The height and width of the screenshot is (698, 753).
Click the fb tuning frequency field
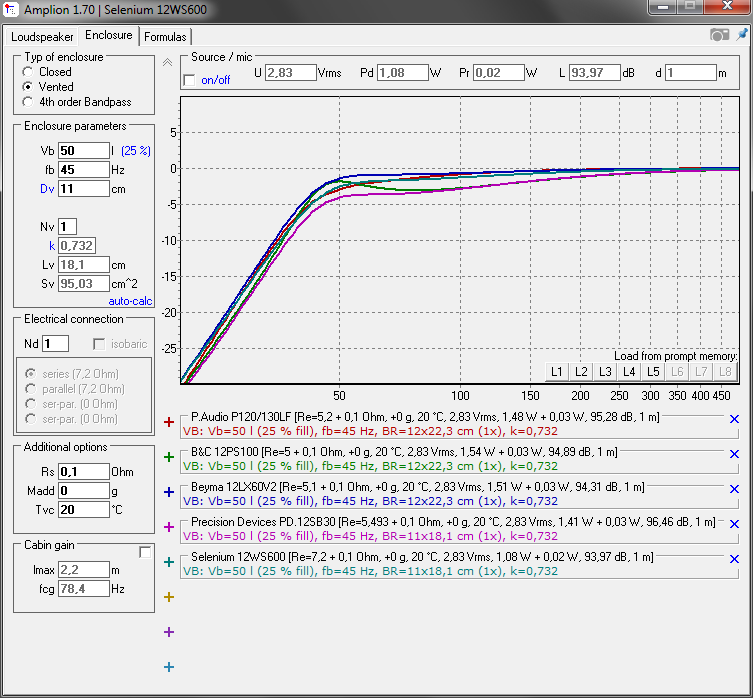point(84,170)
